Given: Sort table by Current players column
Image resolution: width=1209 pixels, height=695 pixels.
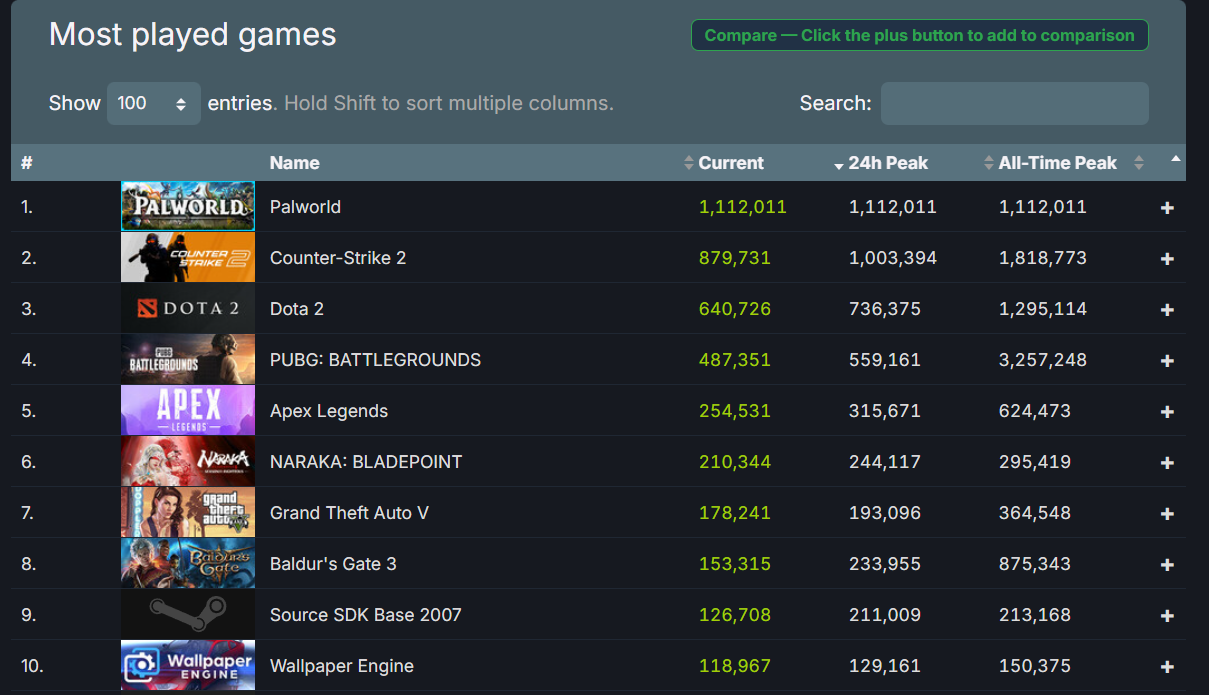Looking at the screenshot, I should [731, 163].
